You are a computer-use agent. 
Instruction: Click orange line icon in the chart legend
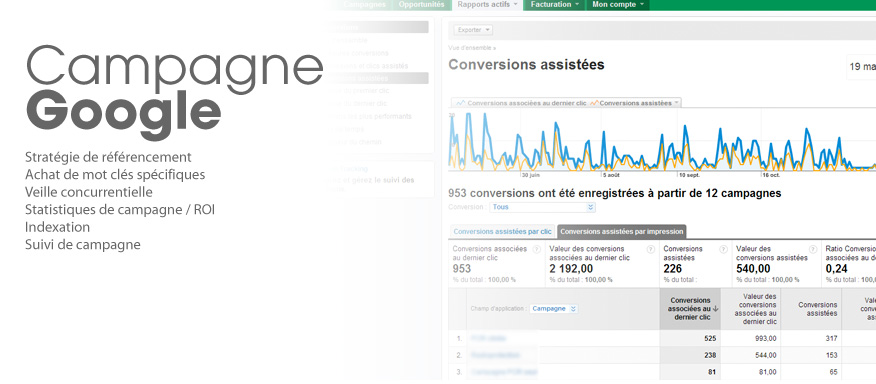pos(593,103)
